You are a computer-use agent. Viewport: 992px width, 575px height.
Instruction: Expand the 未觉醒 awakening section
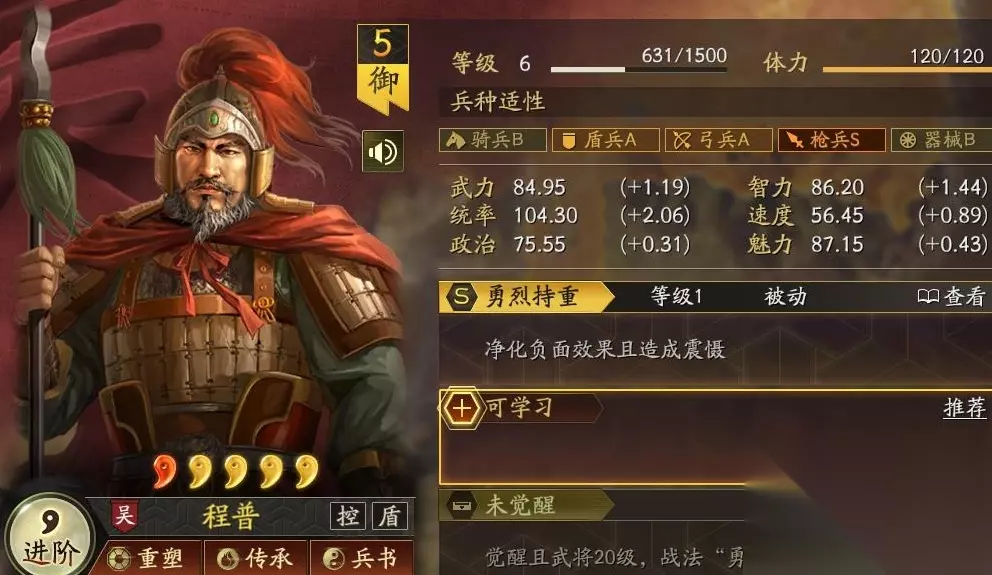tap(525, 505)
